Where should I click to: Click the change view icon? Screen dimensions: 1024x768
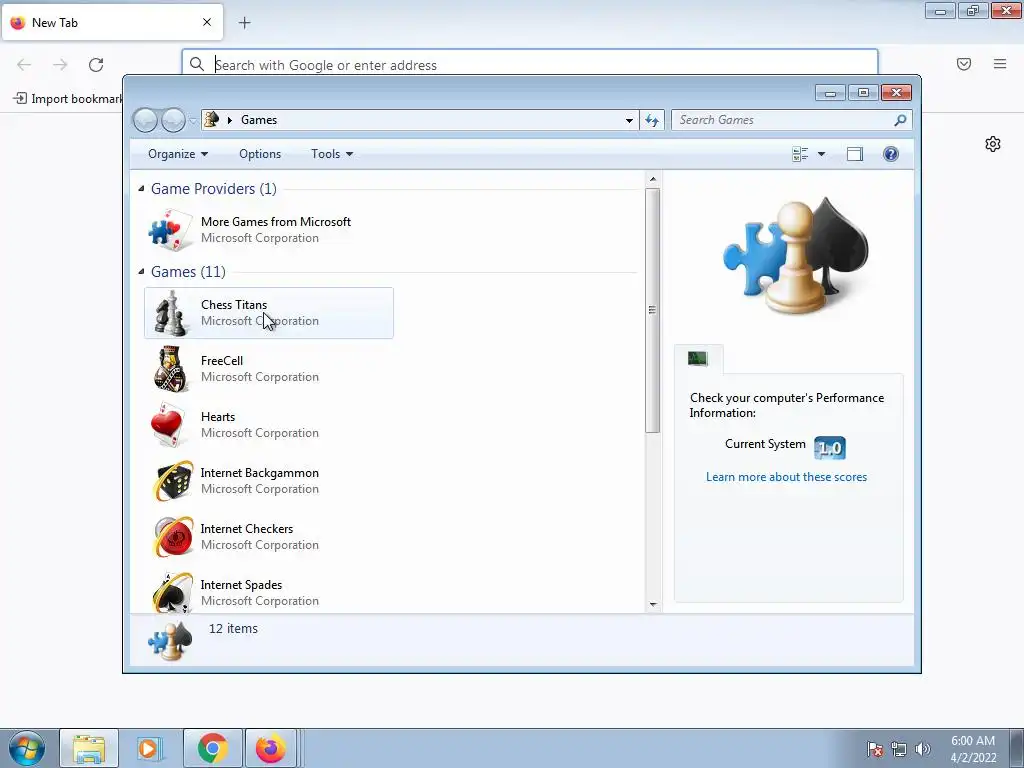800,154
